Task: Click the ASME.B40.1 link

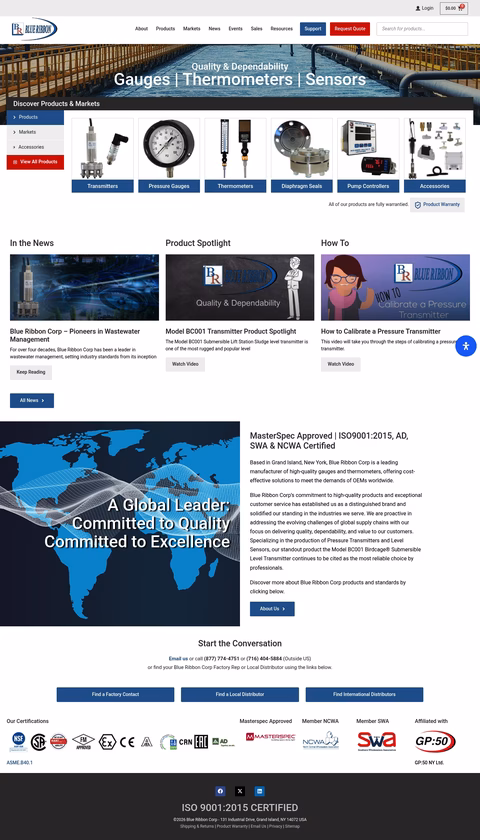Action: click(x=20, y=762)
